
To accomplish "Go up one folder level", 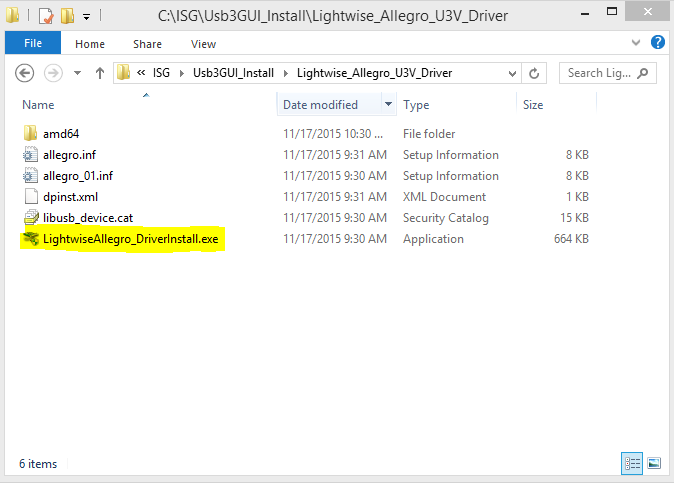I will pyautogui.click(x=100, y=73).
